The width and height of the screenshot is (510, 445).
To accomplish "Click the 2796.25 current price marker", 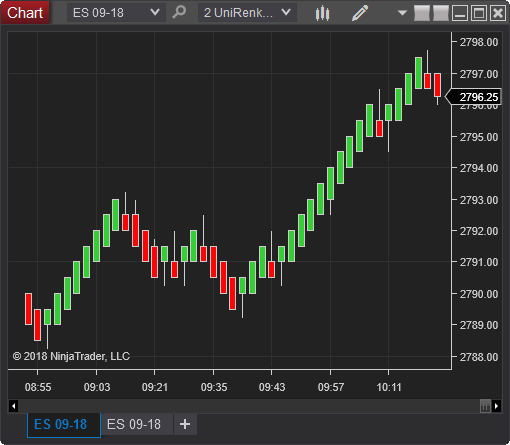I will 474,97.
